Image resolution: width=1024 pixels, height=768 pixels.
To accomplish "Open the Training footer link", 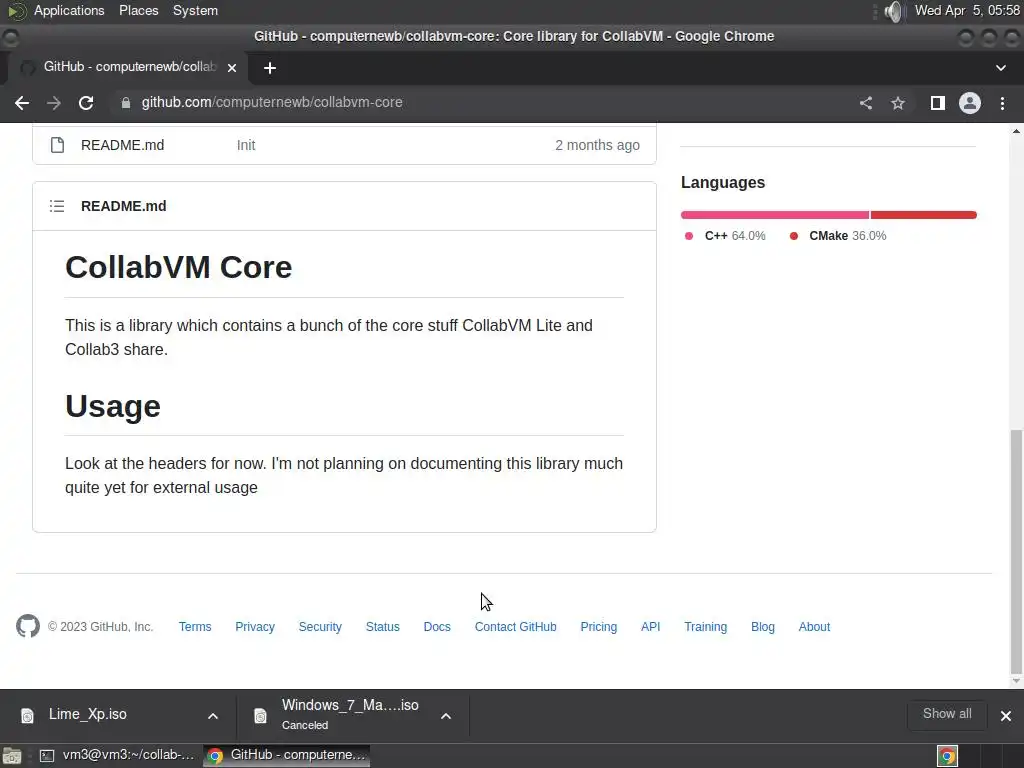I will pyautogui.click(x=705, y=626).
